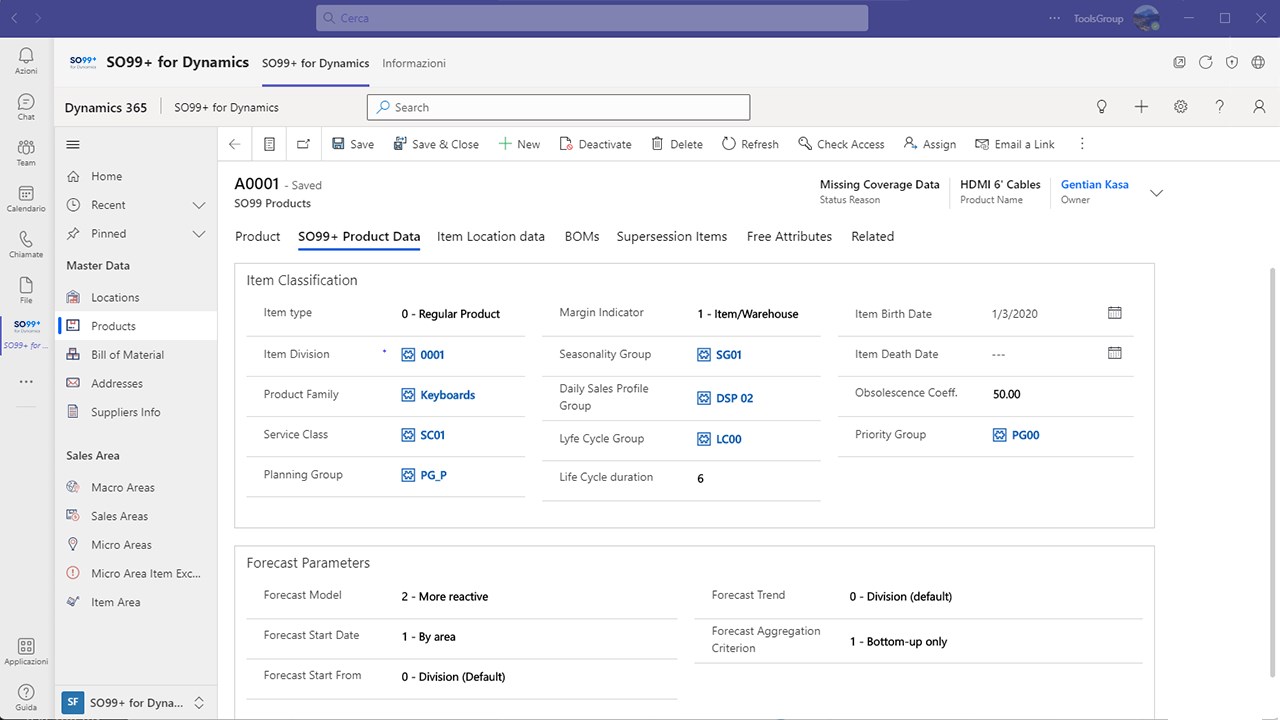
Task: Open Chat in the Teams sidebar
Action: pyautogui.click(x=26, y=107)
